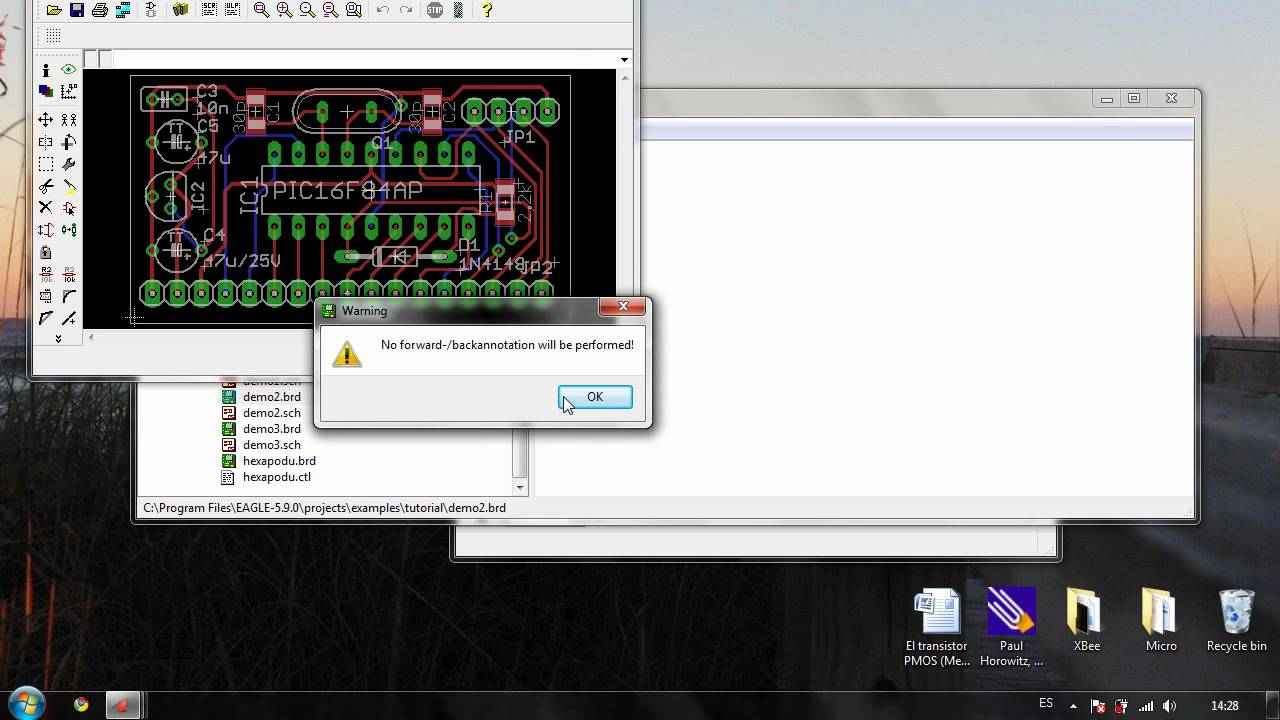Click the Grid dots icon
Image resolution: width=1280 pixels, height=720 pixels.
pyautogui.click(x=53, y=36)
